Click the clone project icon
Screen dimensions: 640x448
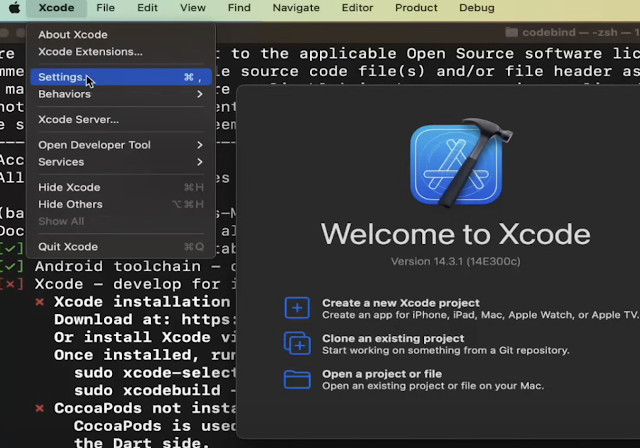click(297, 343)
